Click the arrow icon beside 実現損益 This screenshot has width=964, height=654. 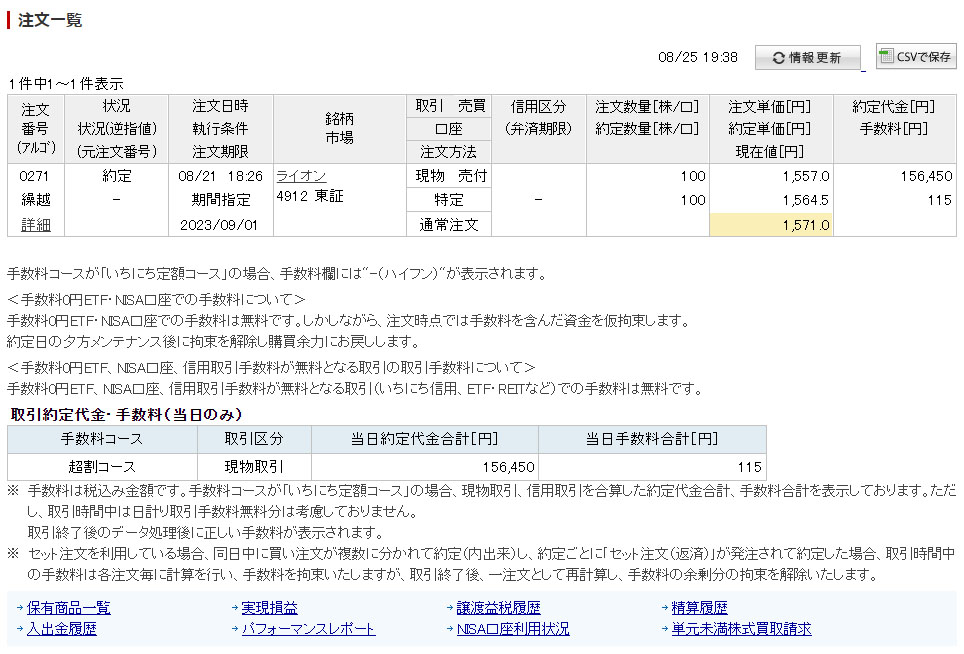(234, 609)
